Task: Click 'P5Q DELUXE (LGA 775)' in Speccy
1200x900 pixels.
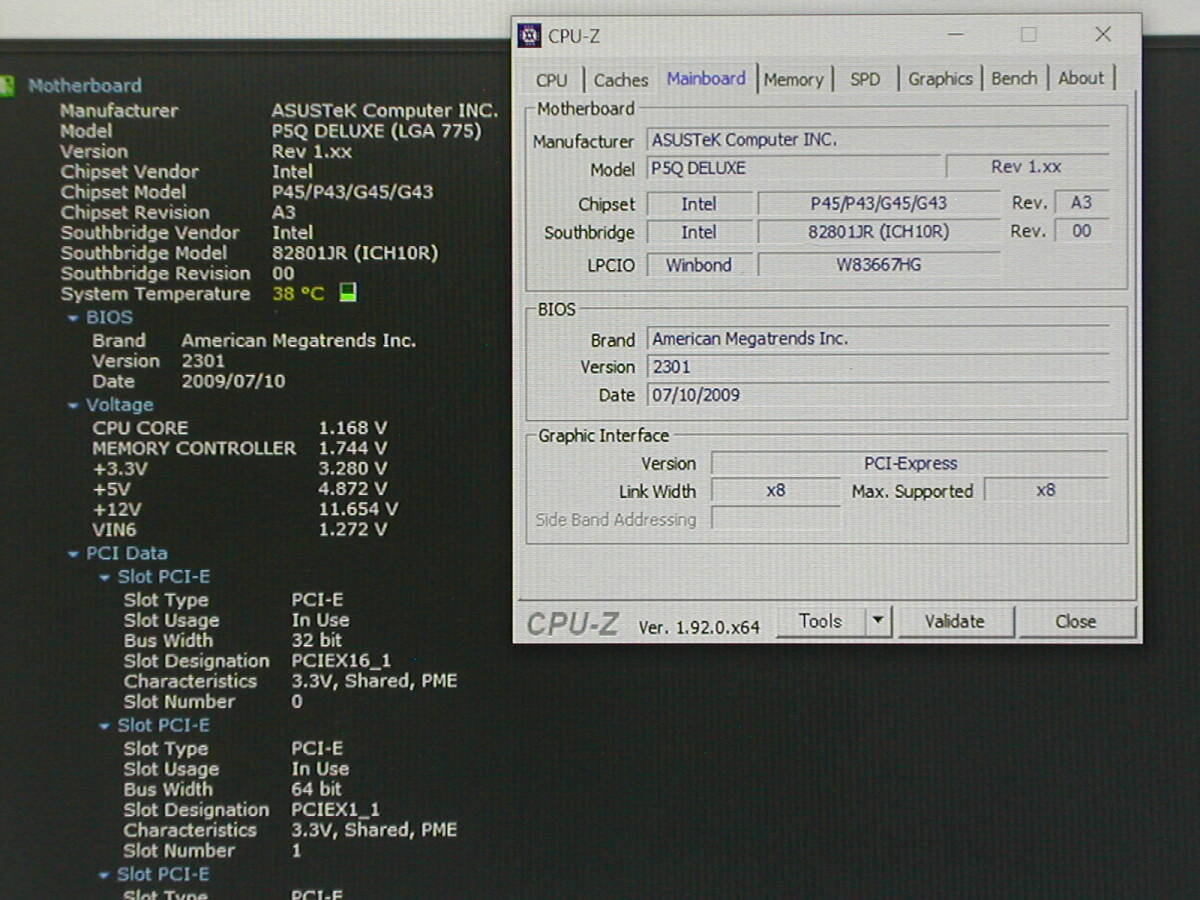Action: tap(376, 131)
